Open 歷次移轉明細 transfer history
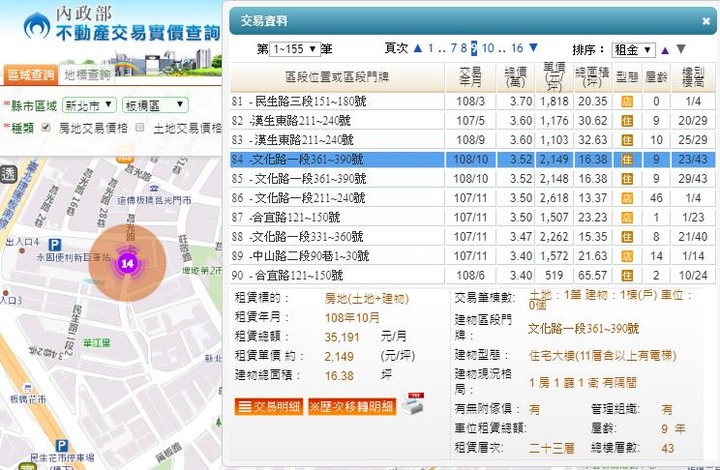 point(352,407)
